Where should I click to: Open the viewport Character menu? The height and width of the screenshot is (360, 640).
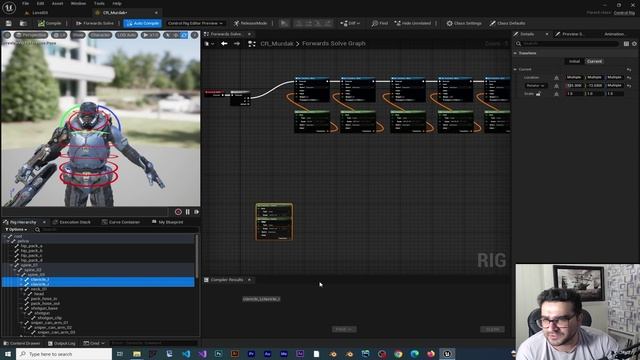coord(100,35)
